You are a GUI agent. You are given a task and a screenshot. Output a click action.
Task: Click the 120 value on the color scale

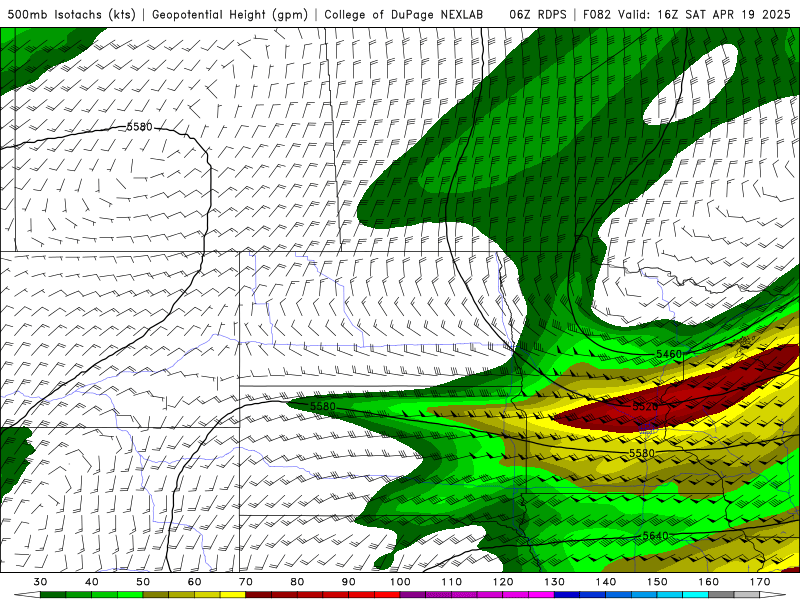(x=503, y=582)
